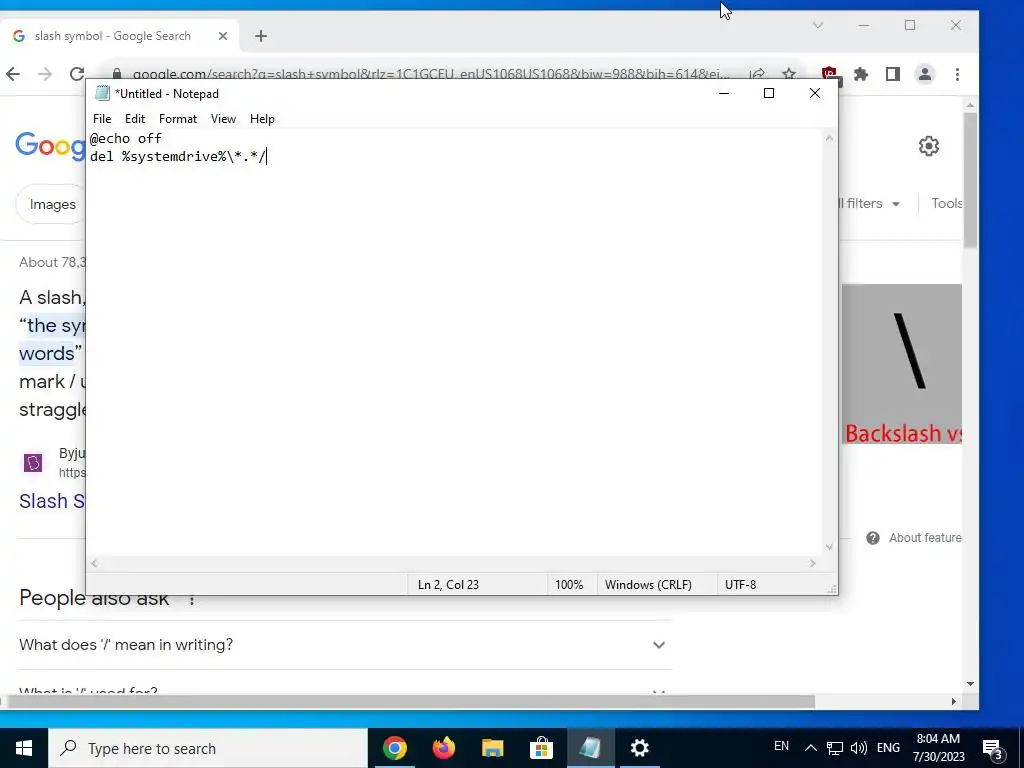Screen dimensions: 1024x768
Task: Reload the Chrome page
Action: coord(76,74)
